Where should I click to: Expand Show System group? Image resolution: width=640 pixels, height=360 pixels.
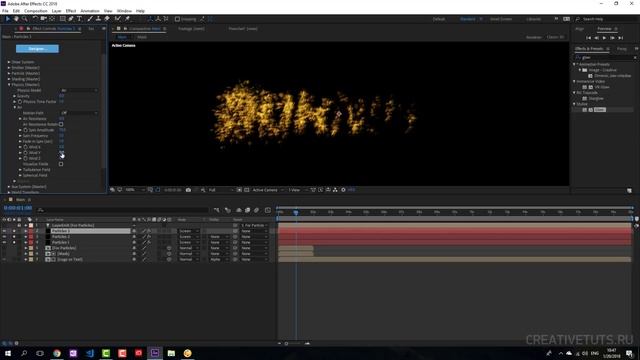click(x=9, y=62)
